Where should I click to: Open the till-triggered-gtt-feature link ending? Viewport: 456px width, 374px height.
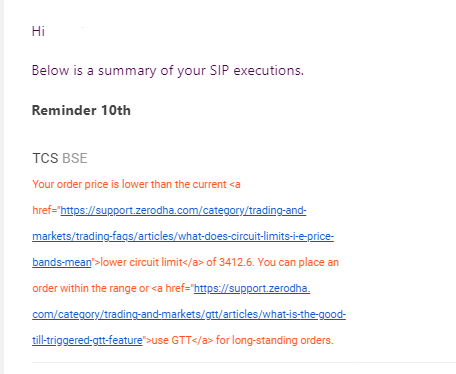tap(87, 340)
